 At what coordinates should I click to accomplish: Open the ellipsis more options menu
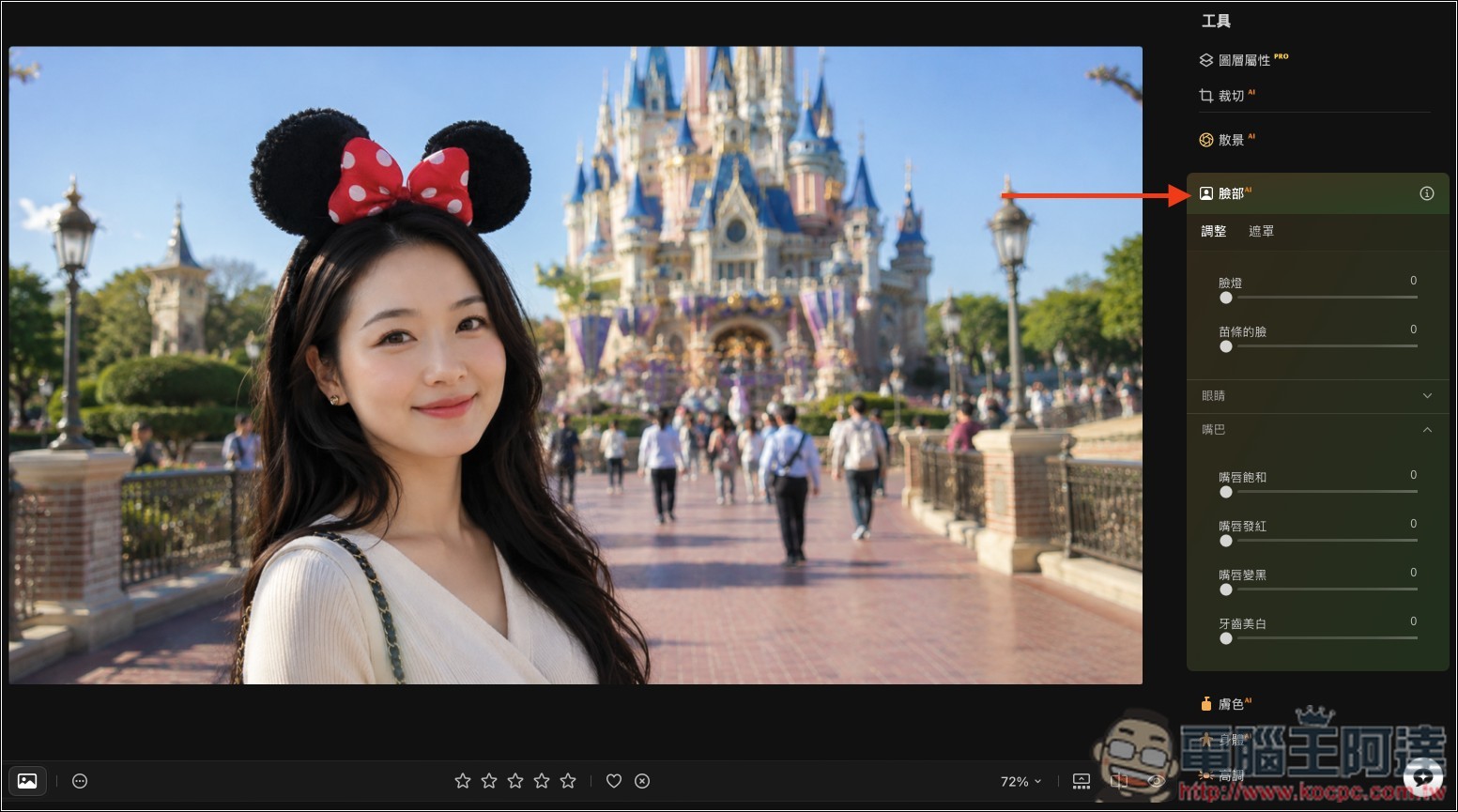pos(80,781)
